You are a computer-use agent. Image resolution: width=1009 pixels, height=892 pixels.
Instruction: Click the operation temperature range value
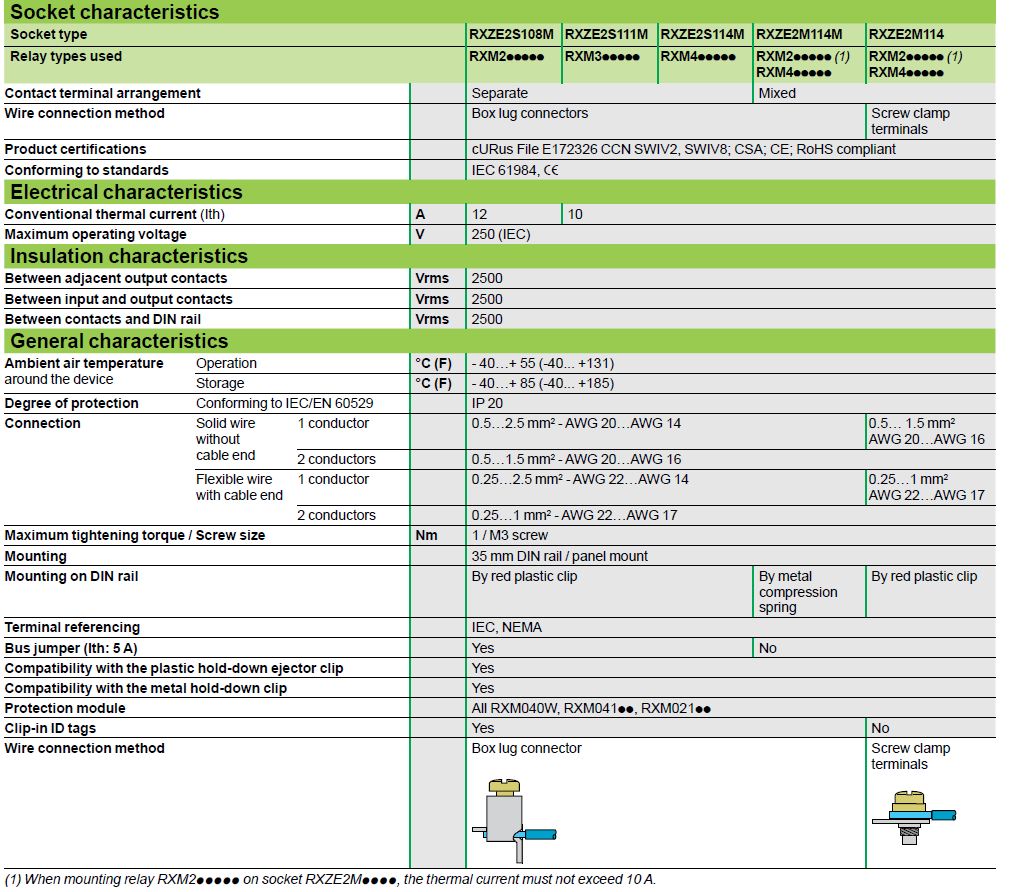coord(542,363)
